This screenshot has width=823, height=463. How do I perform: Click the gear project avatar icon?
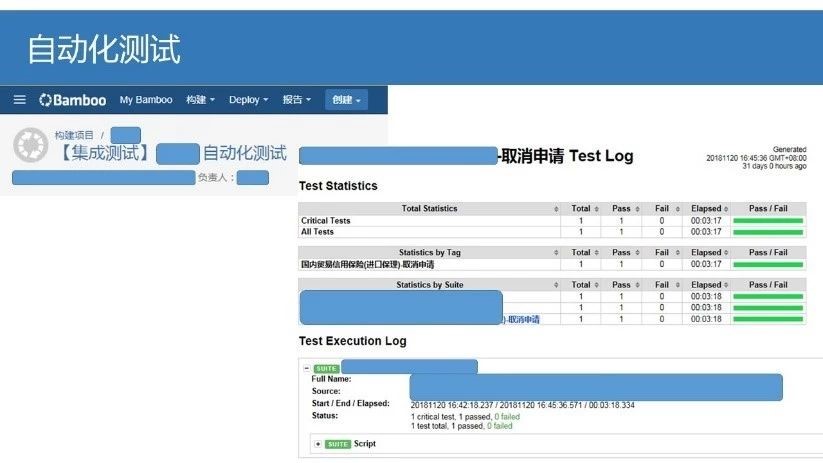tap(30, 145)
